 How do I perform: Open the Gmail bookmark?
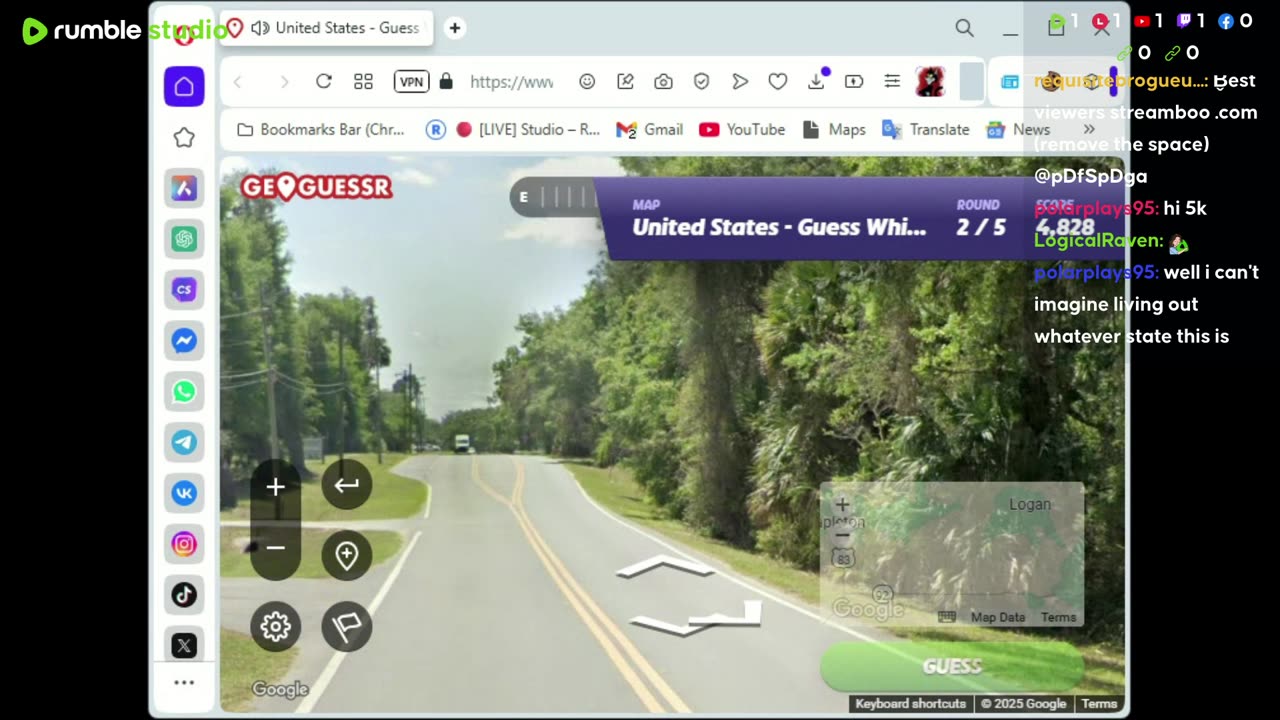(x=649, y=129)
